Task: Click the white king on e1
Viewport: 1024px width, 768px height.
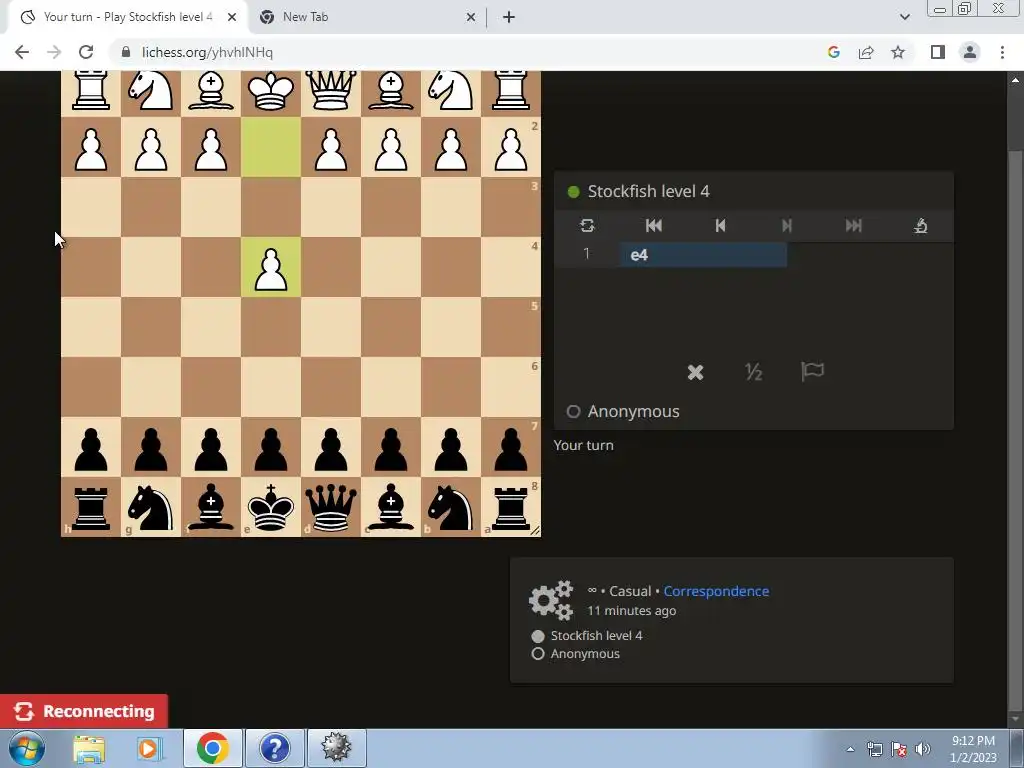Action: [271, 91]
